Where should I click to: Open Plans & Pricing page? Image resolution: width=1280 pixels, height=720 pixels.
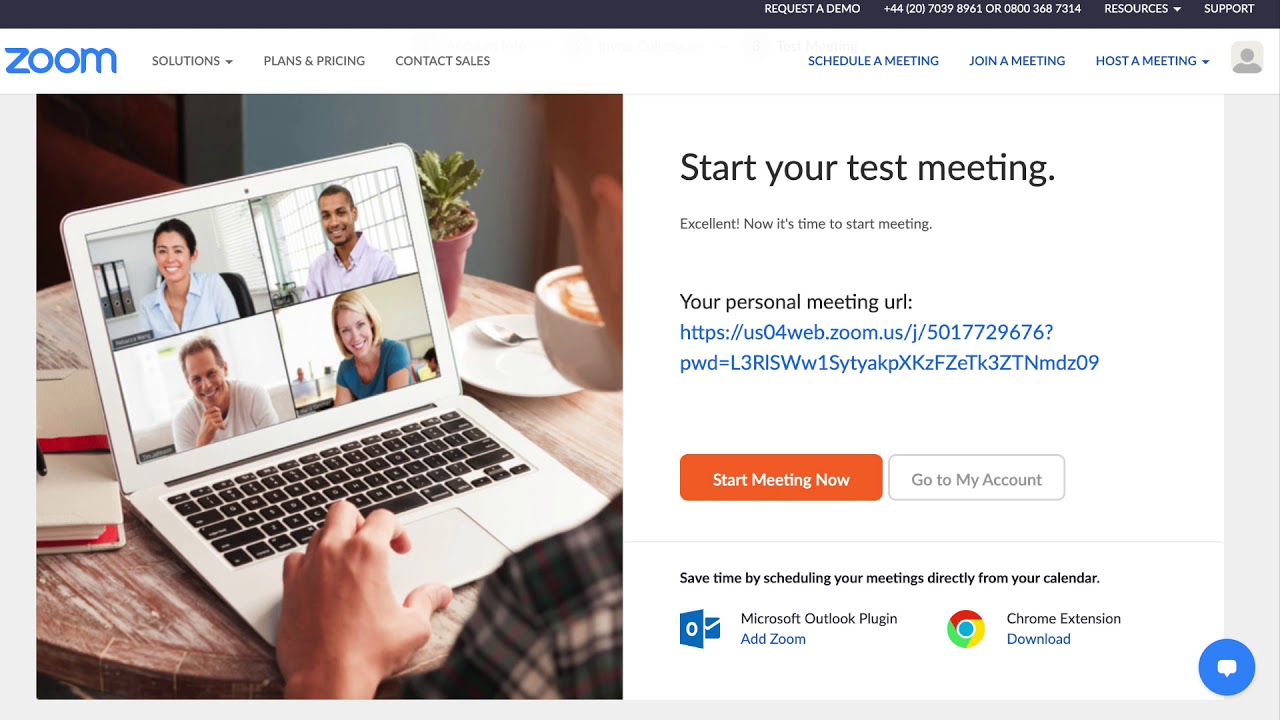[314, 61]
